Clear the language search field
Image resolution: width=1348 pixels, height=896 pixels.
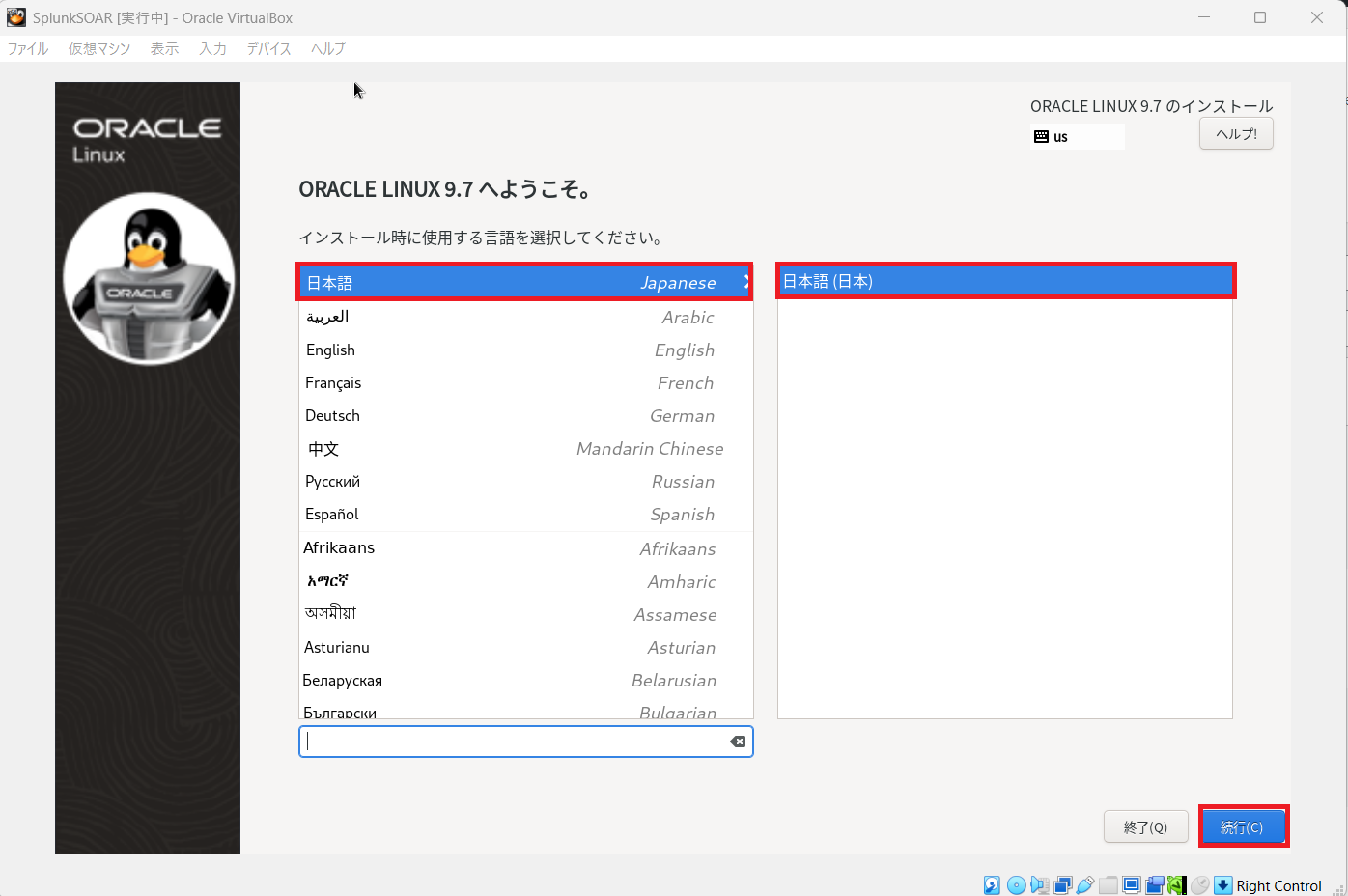738,742
